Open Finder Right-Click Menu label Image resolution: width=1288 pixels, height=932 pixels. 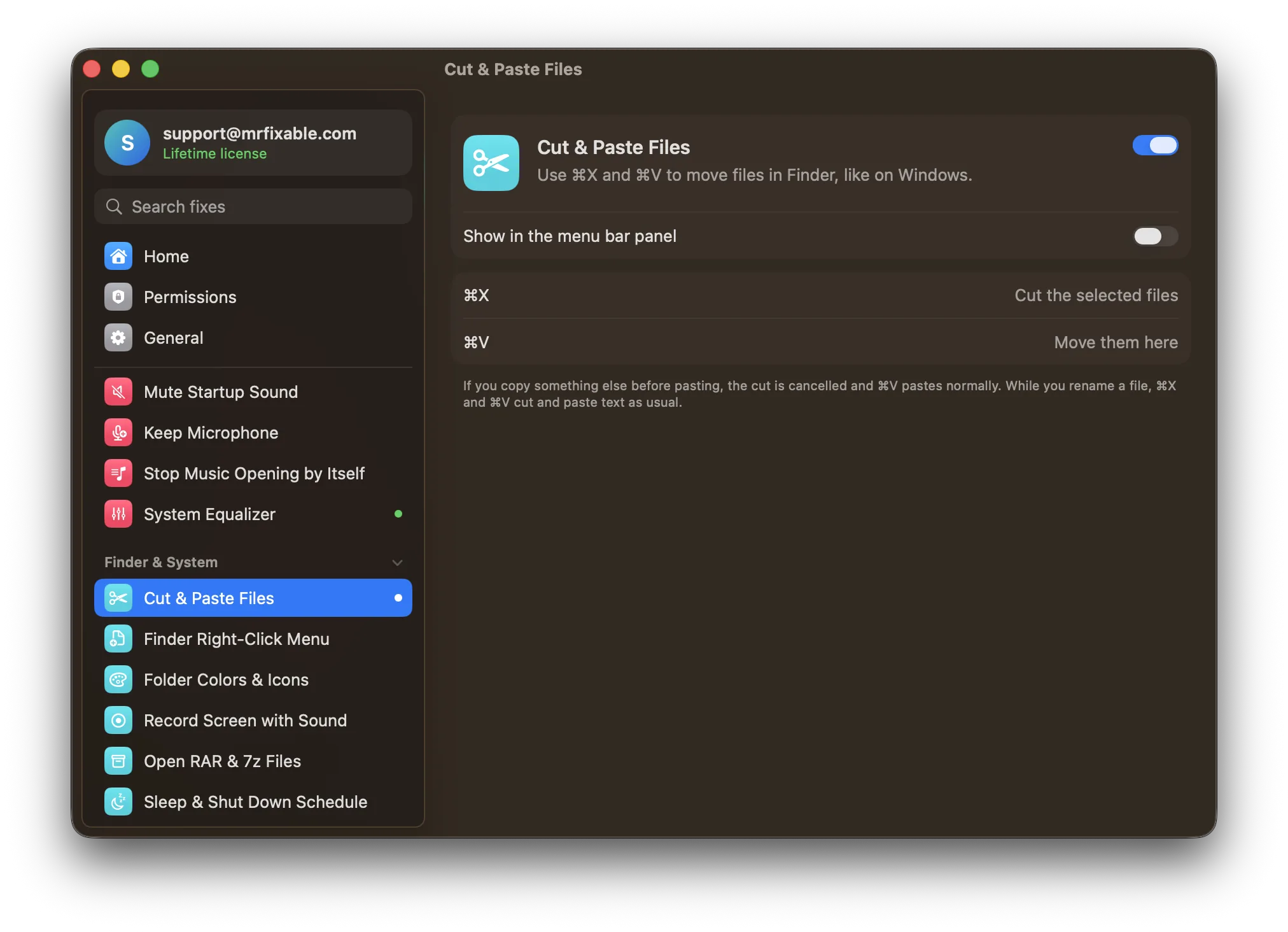pyautogui.click(x=236, y=639)
